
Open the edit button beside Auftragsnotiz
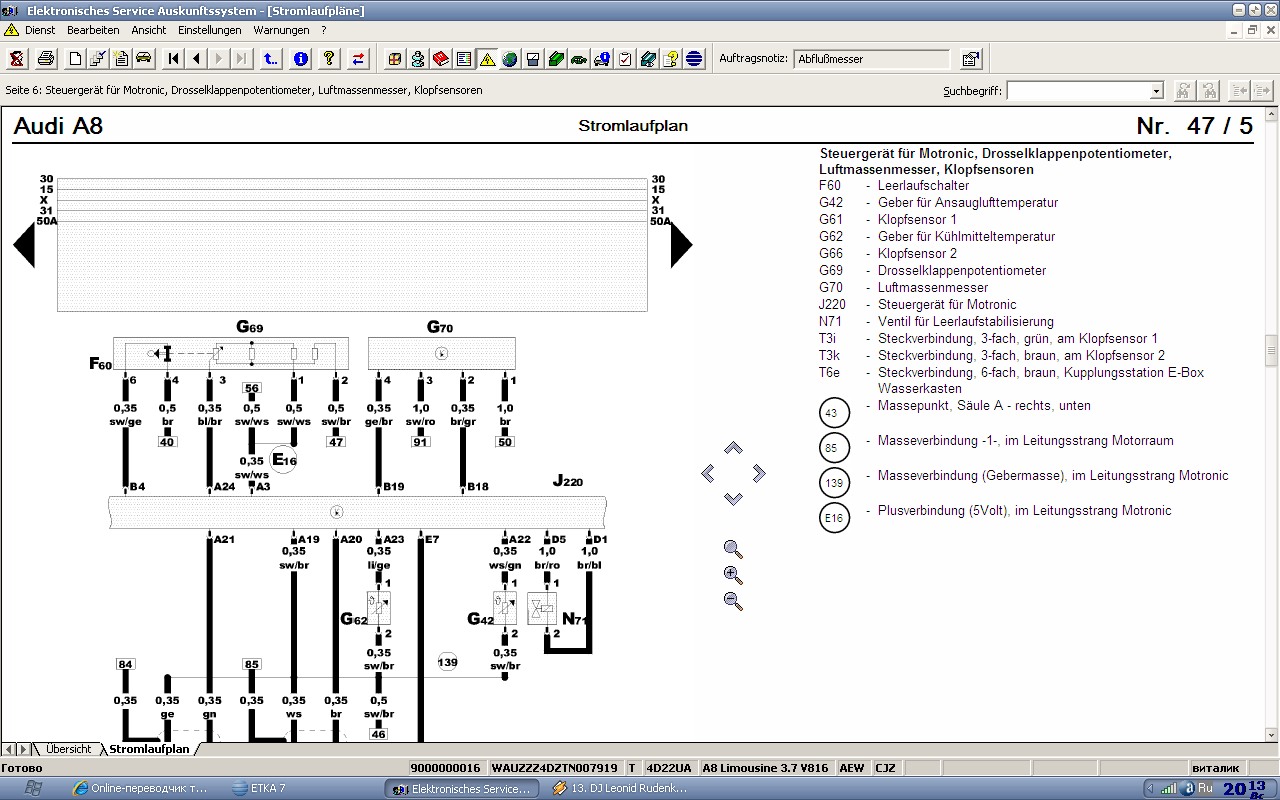[970, 59]
